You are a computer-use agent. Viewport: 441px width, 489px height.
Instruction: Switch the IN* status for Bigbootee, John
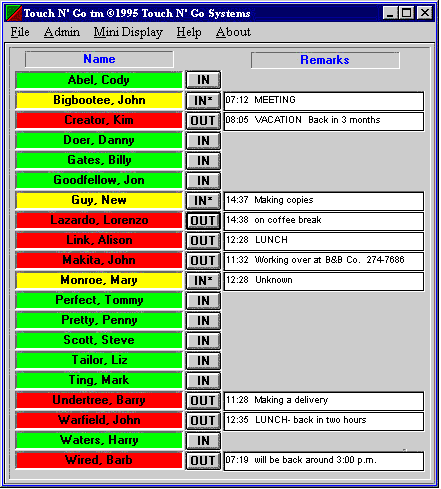click(203, 100)
